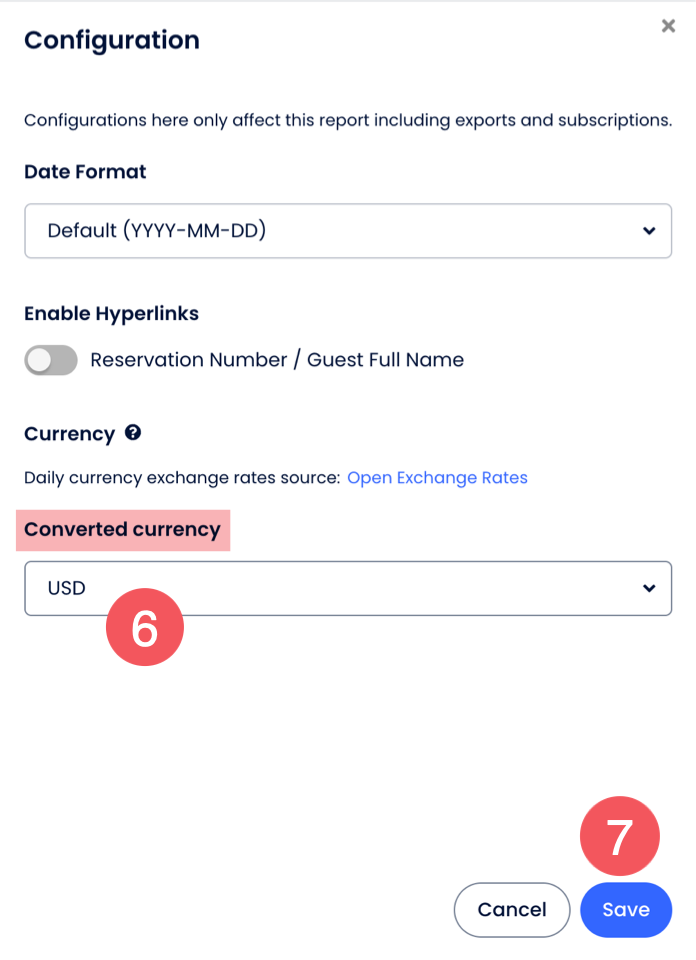
Task: Open the Open Exchange Rates link
Action: (437, 478)
